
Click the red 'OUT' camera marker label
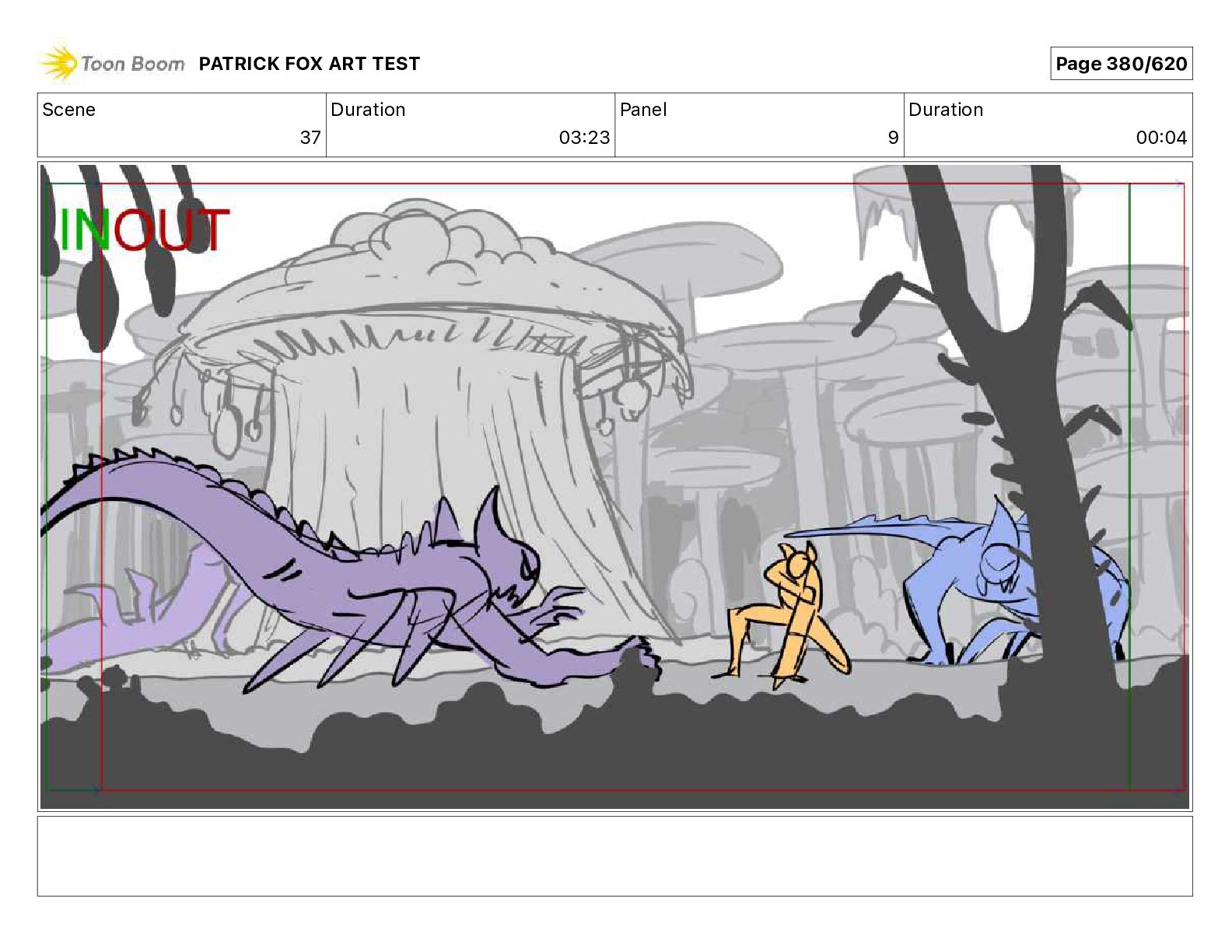click(x=170, y=230)
